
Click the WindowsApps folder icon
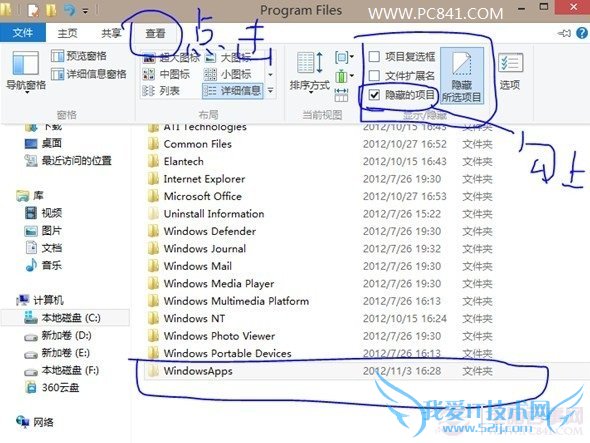(x=153, y=371)
